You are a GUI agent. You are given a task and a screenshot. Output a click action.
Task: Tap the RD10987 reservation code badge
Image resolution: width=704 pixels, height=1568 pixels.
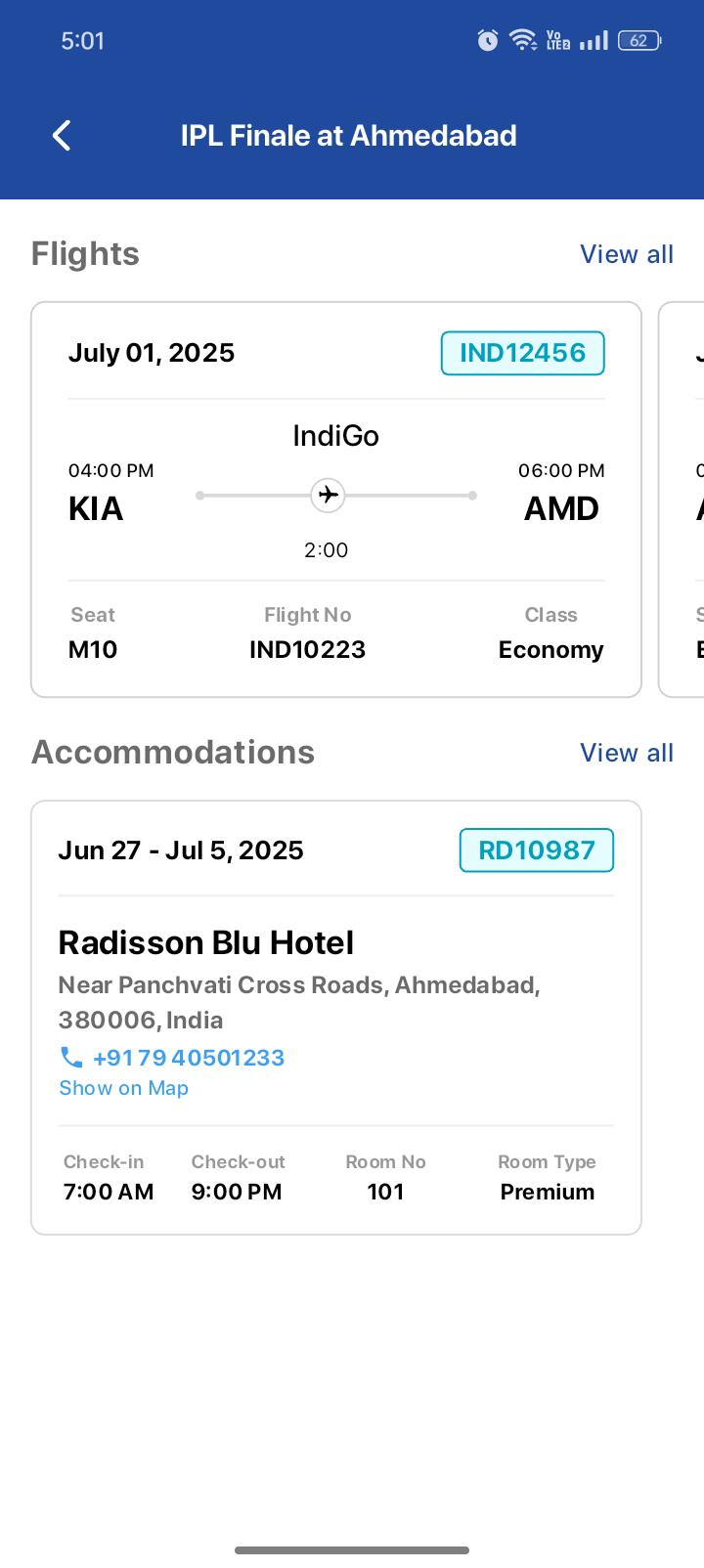point(536,850)
